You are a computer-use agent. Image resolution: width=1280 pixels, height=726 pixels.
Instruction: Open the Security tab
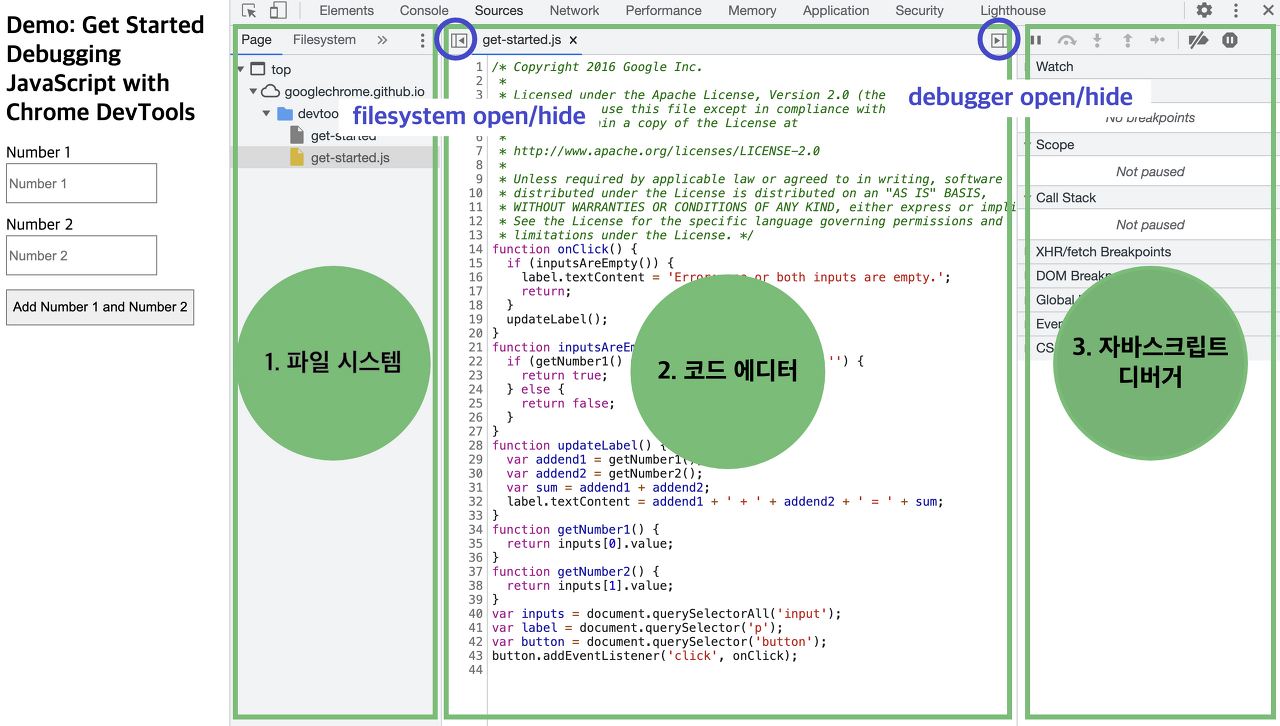920,10
